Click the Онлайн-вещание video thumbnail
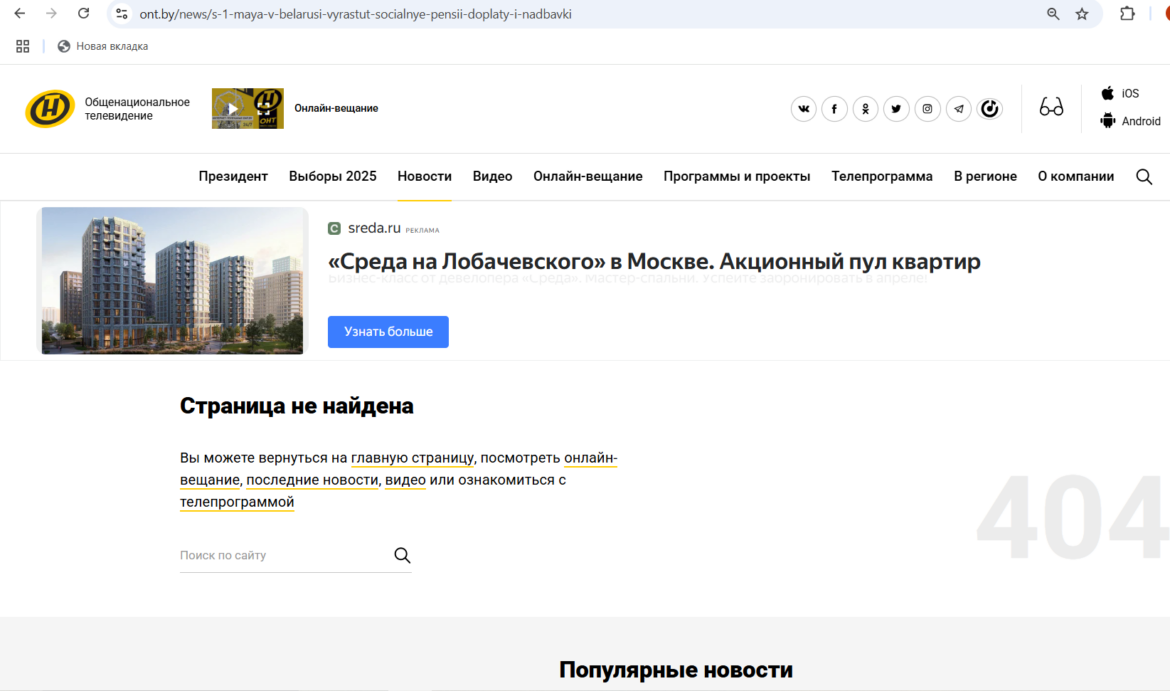This screenshot has height=691, width=1170. [247, 108]
